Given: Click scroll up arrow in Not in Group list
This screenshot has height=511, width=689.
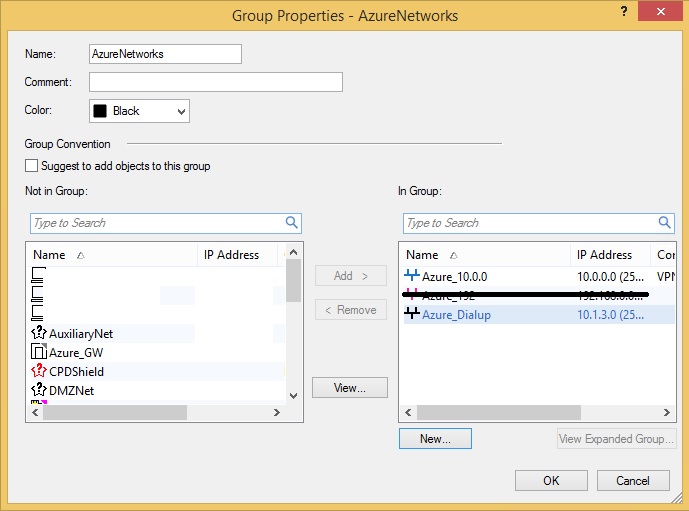Looking at the screenshot, I should tap(294, 252).
